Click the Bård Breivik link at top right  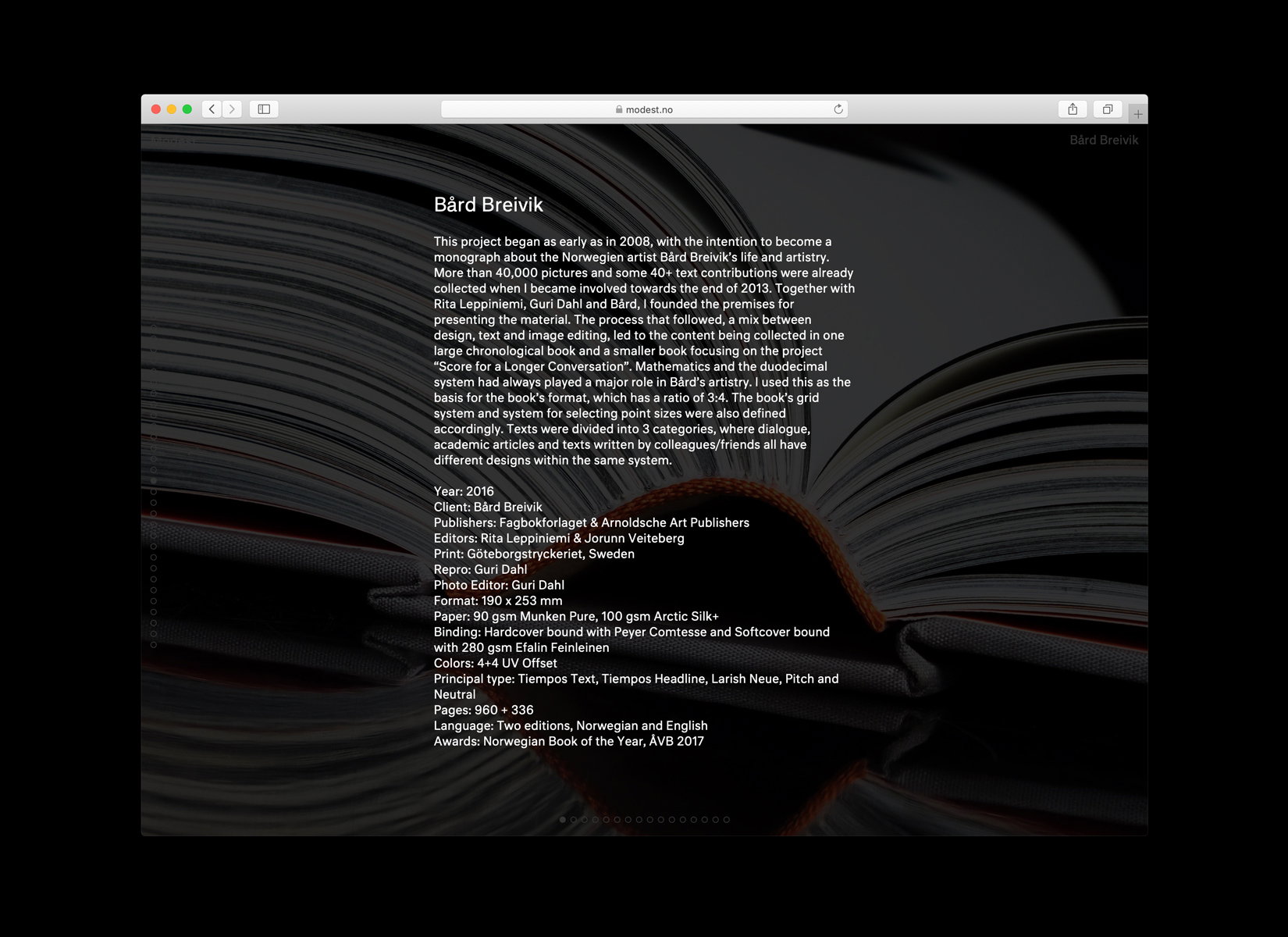point(1104,141)
